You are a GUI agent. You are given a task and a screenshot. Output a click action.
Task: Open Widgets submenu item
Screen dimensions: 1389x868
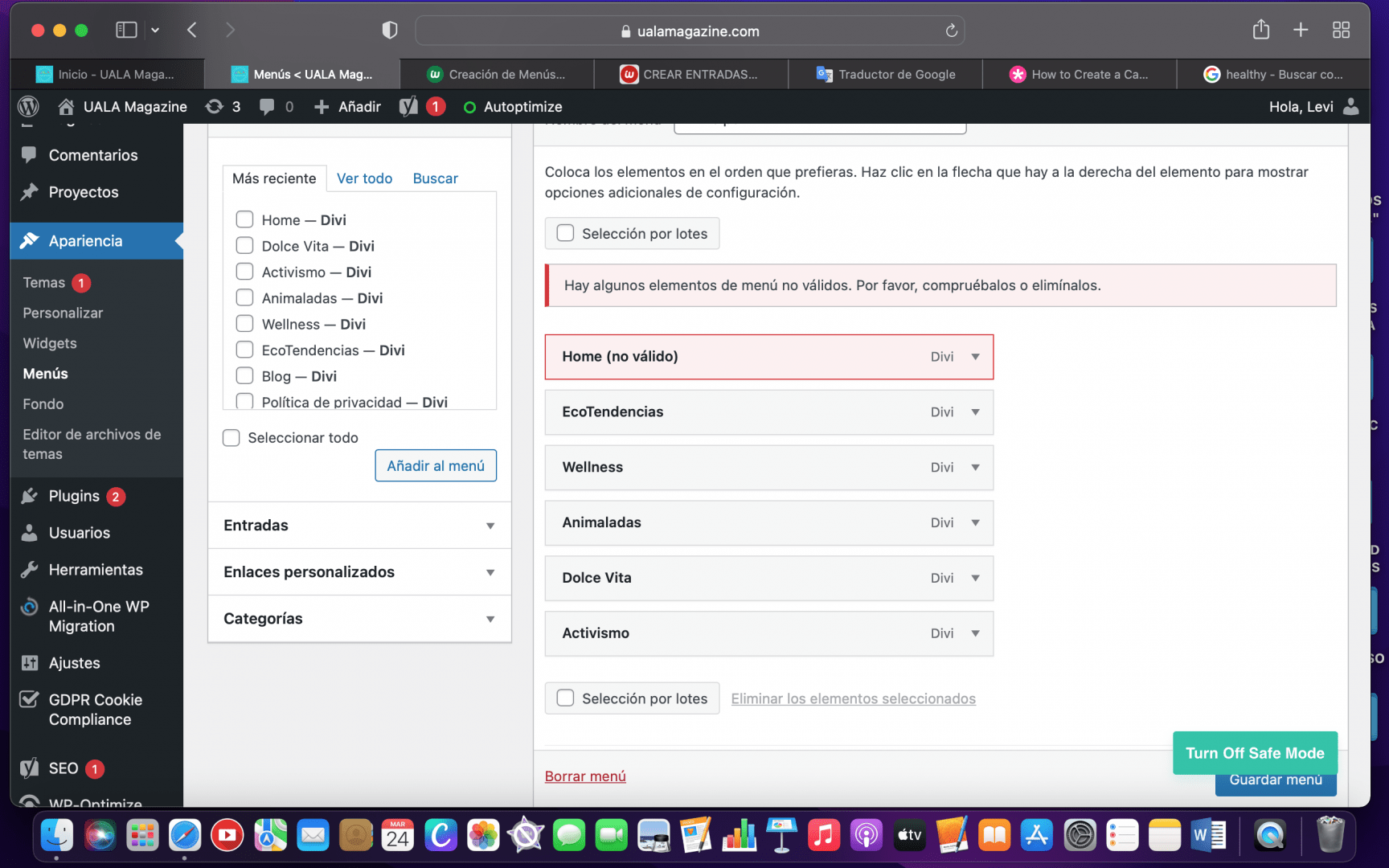tap(50, 343)
